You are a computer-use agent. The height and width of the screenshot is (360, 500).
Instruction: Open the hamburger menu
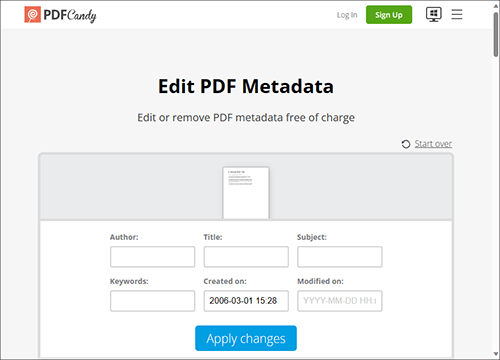(x=457, y=14)
